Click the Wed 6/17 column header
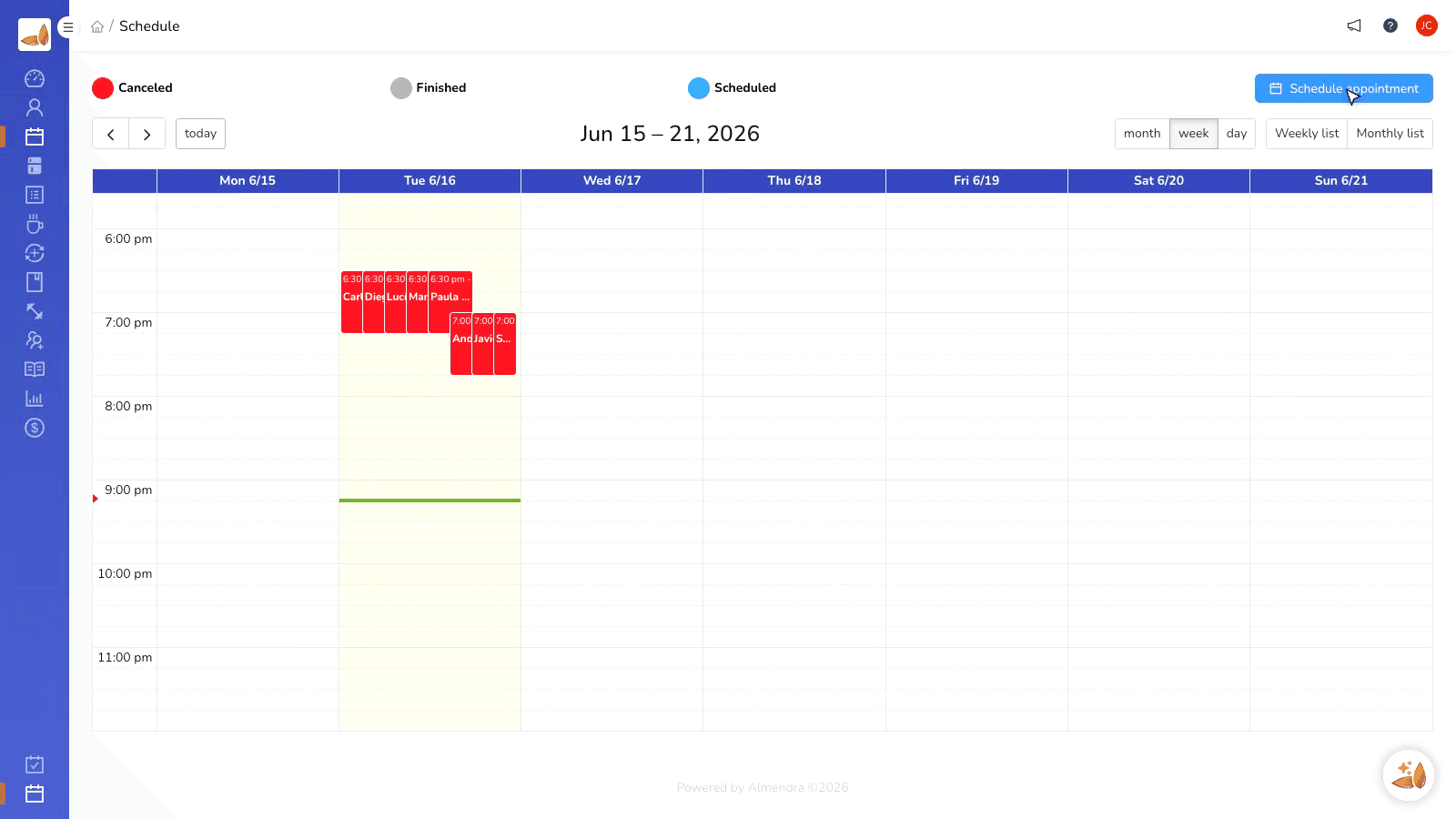This screenshot has width=1456, height=819. click(612, 180)
